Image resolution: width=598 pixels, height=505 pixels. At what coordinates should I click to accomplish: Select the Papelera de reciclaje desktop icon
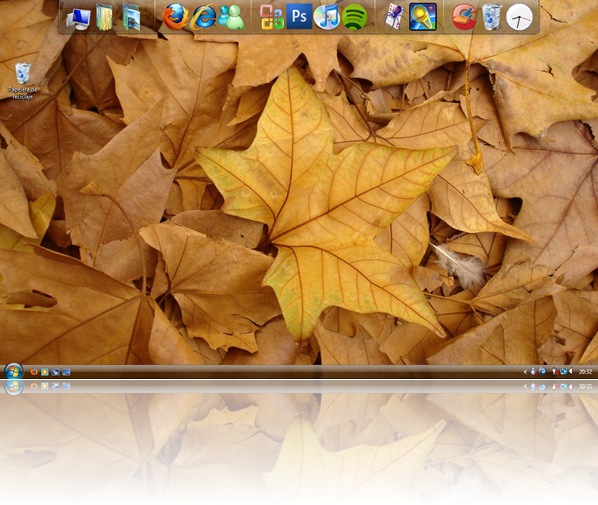point(23,81)
